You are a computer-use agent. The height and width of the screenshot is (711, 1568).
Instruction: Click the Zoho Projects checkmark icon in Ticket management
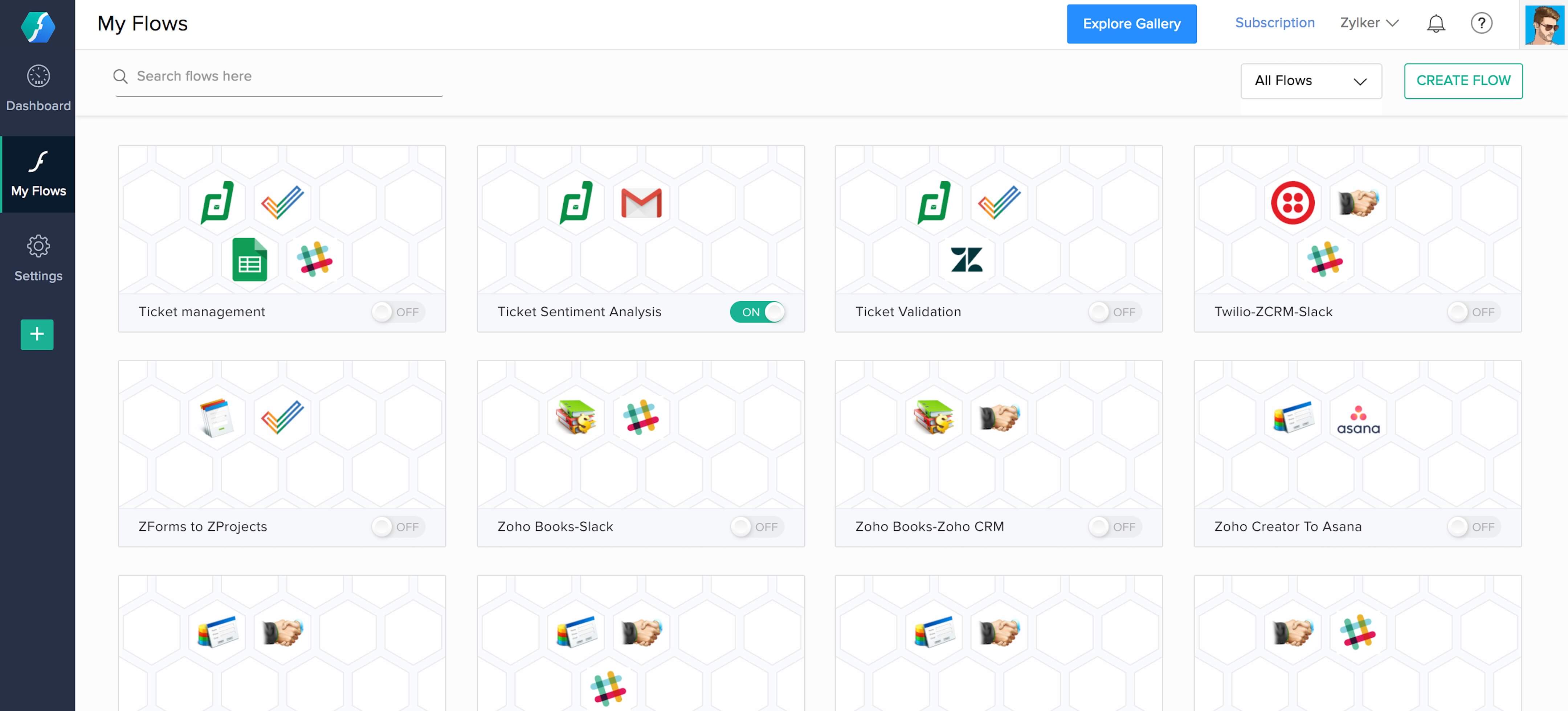tap(282, 202)
